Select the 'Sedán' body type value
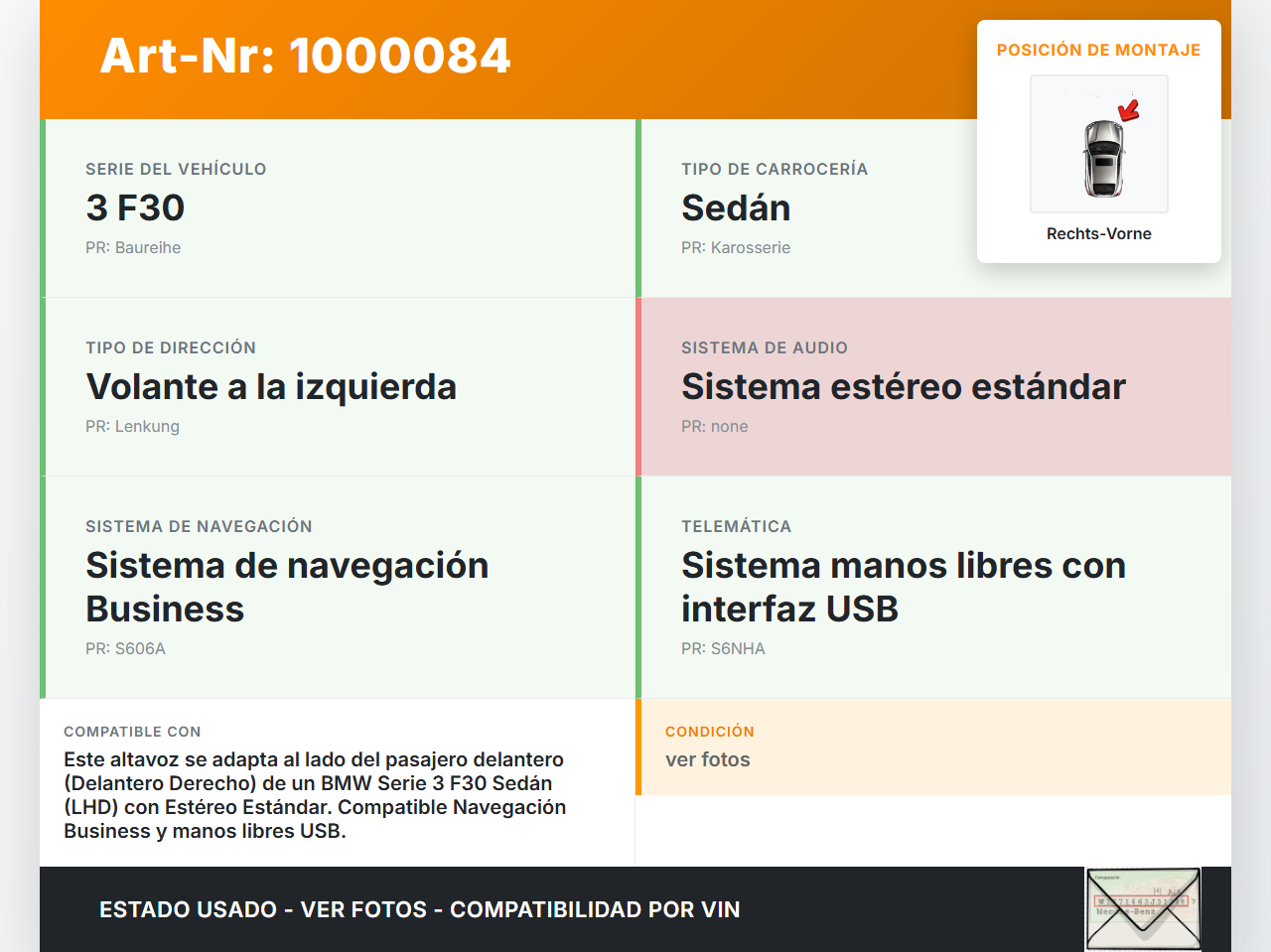This screenshot has height=952, width=1271. pyautogui.click(x=736, y=207)
